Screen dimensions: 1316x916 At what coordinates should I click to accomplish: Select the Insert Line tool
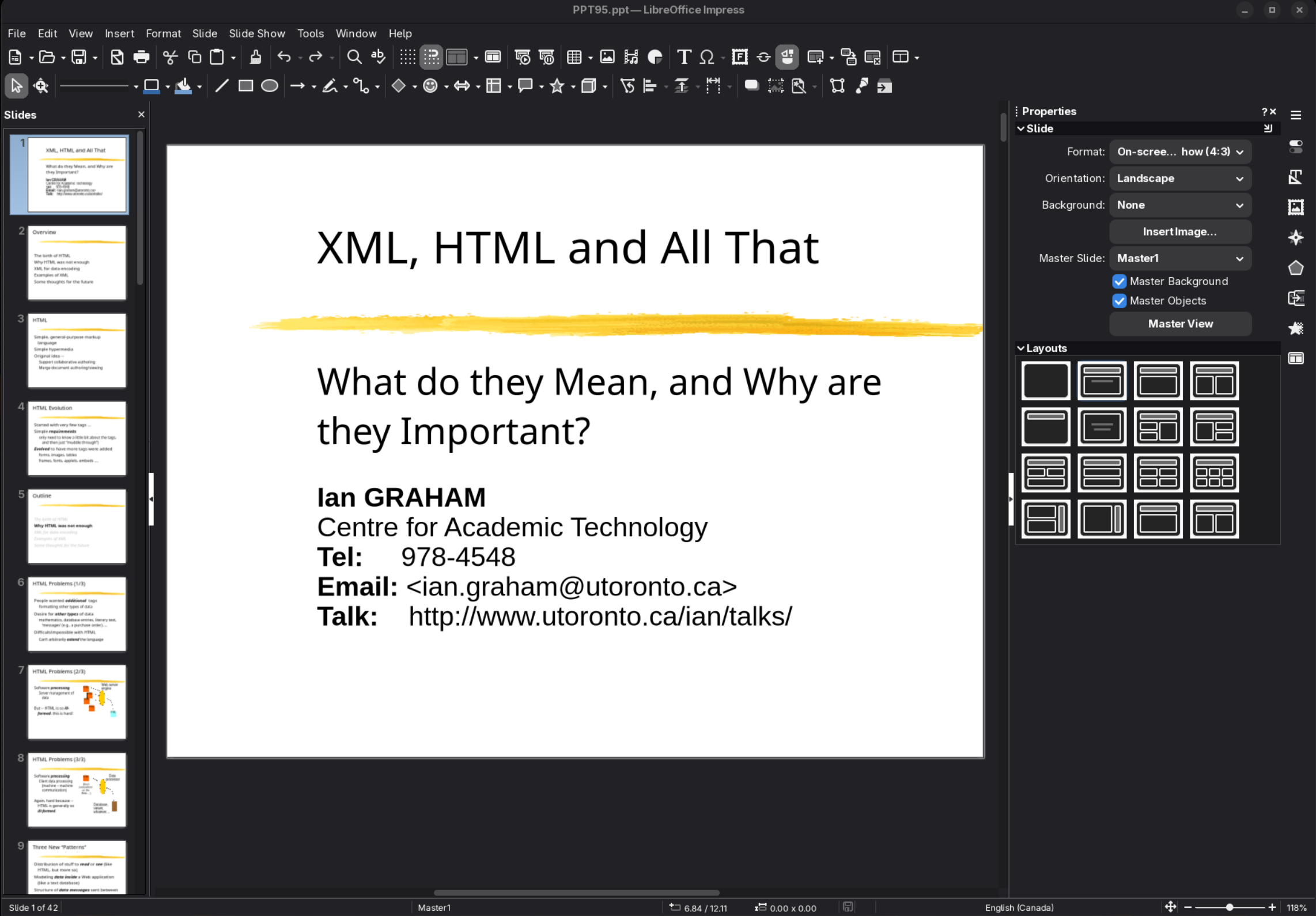pos(222,86)
